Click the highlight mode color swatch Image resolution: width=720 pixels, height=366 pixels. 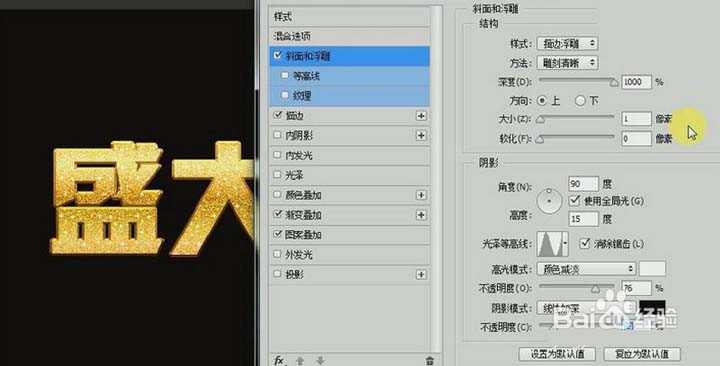(x=652, y=269)
